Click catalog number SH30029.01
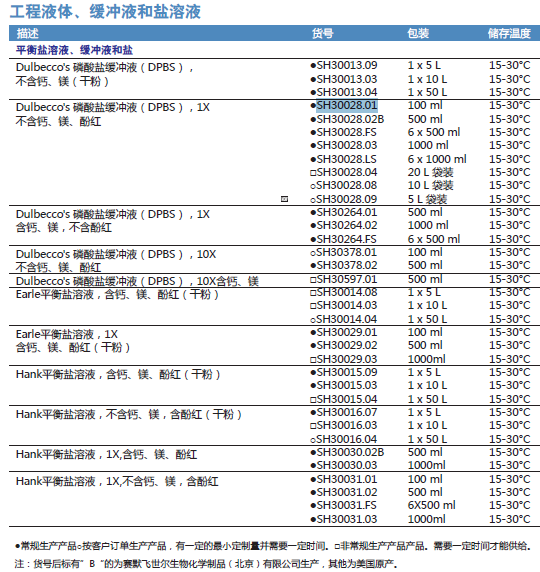This screenshot has height=572, width=540. coord(347,332)
